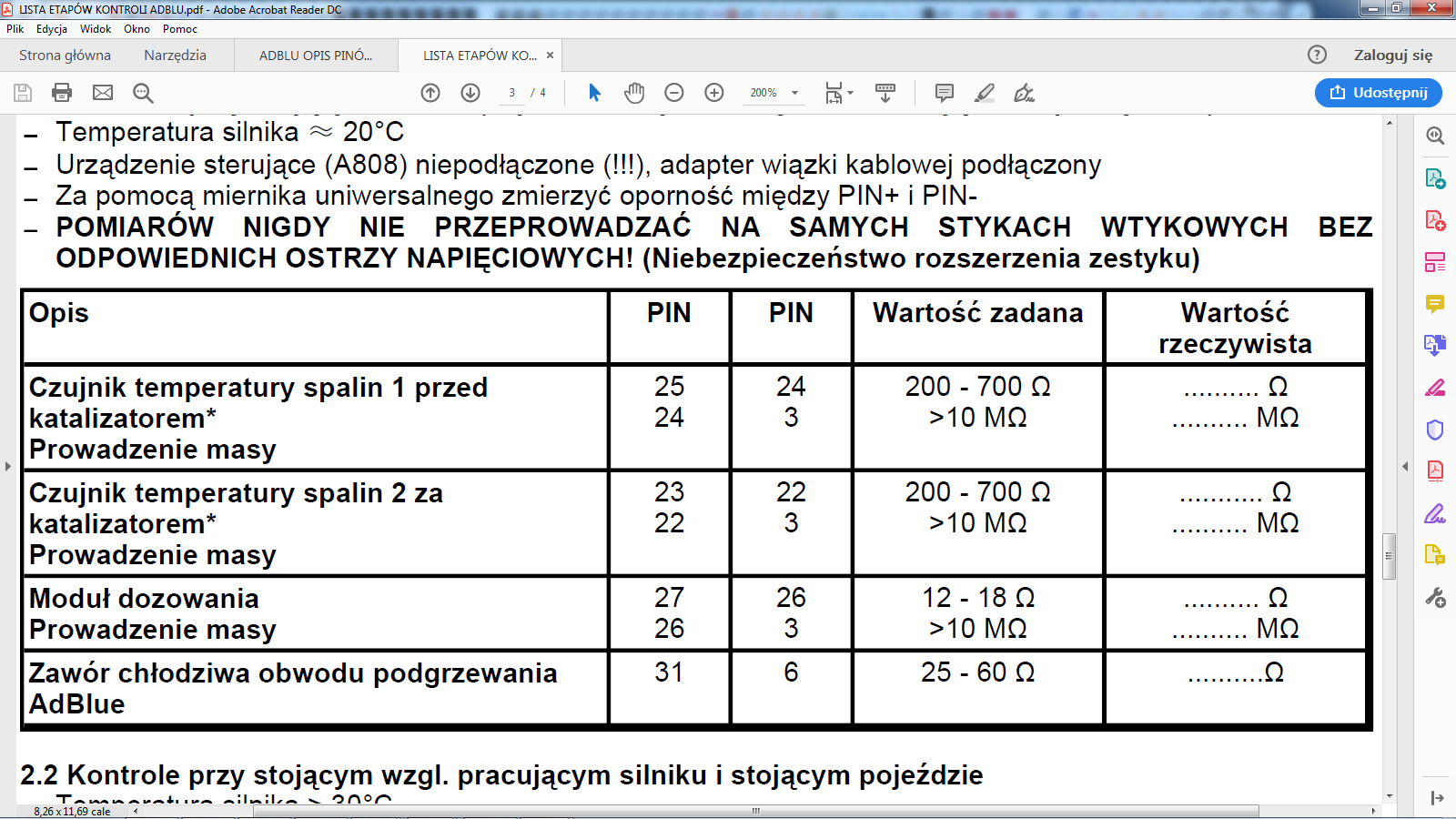Open fit page options icon
This screenshot has width=1456, height=819.
pyautogui.click(x=834, y=93)
